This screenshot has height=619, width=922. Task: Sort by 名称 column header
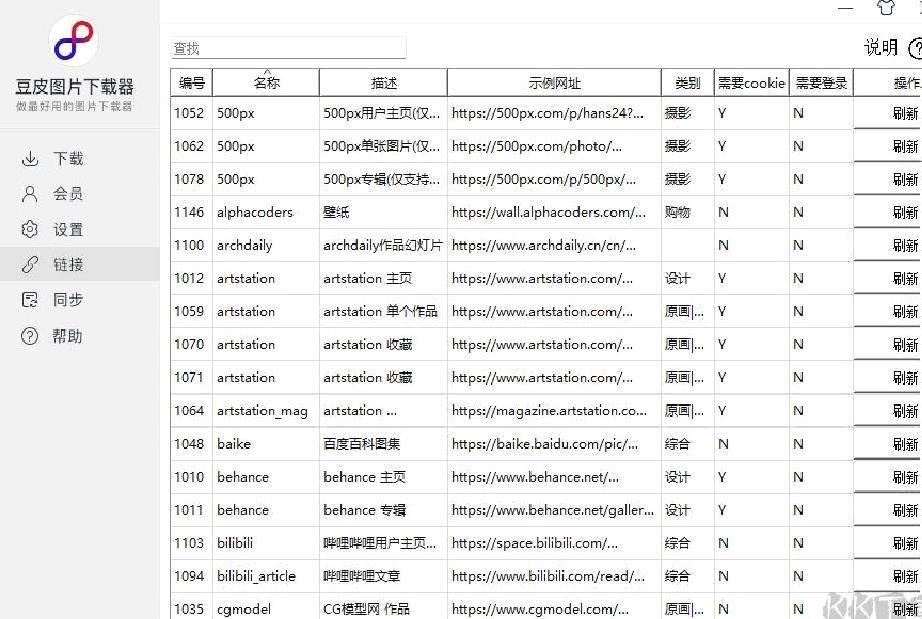tap(266, 83)
